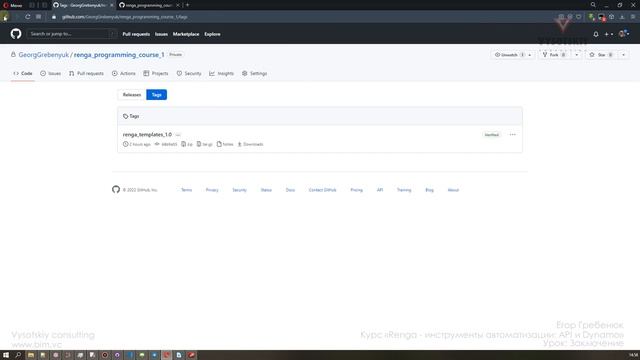Click the browser tab search magnifier icon
This screenshot has height=360, width=640.
pyautogui.click(x=593, y=5)
